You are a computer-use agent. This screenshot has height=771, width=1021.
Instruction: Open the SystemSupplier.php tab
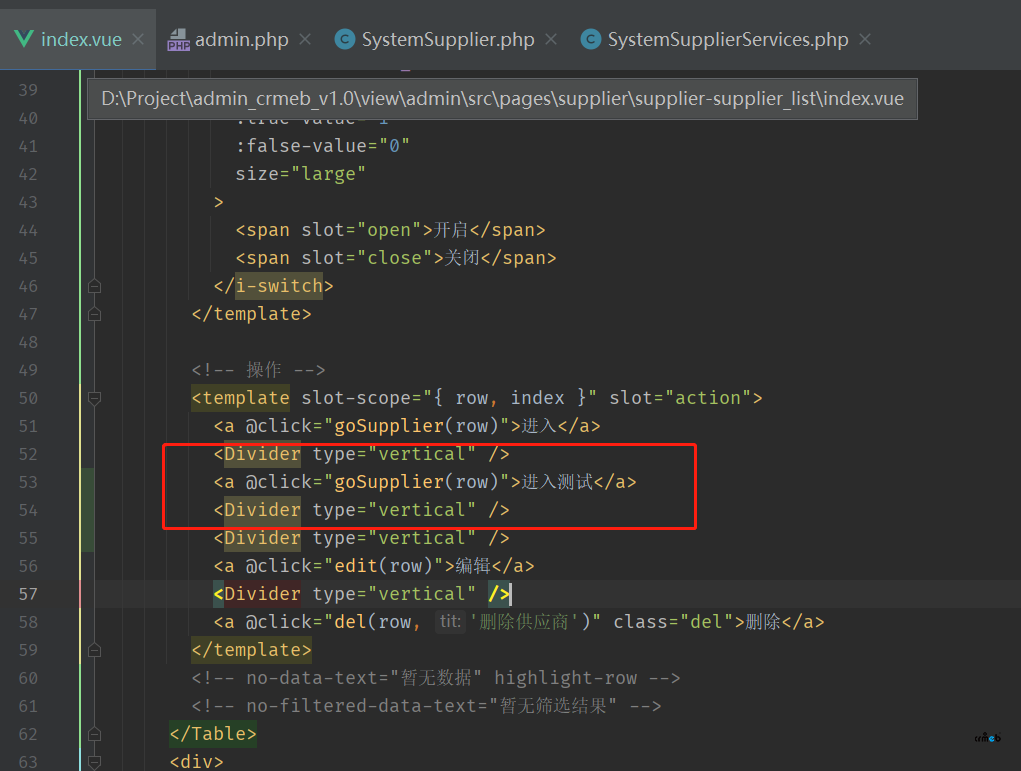(x=447, y=40)
